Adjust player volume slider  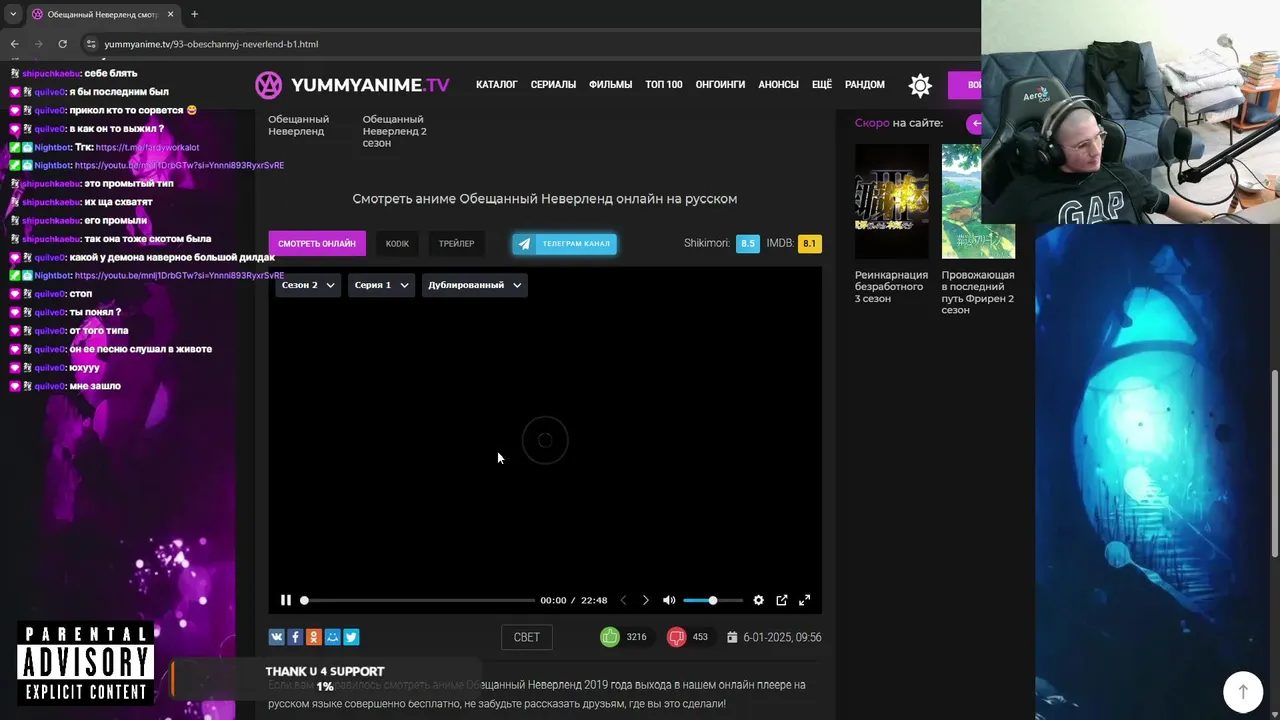click(712, 600)
